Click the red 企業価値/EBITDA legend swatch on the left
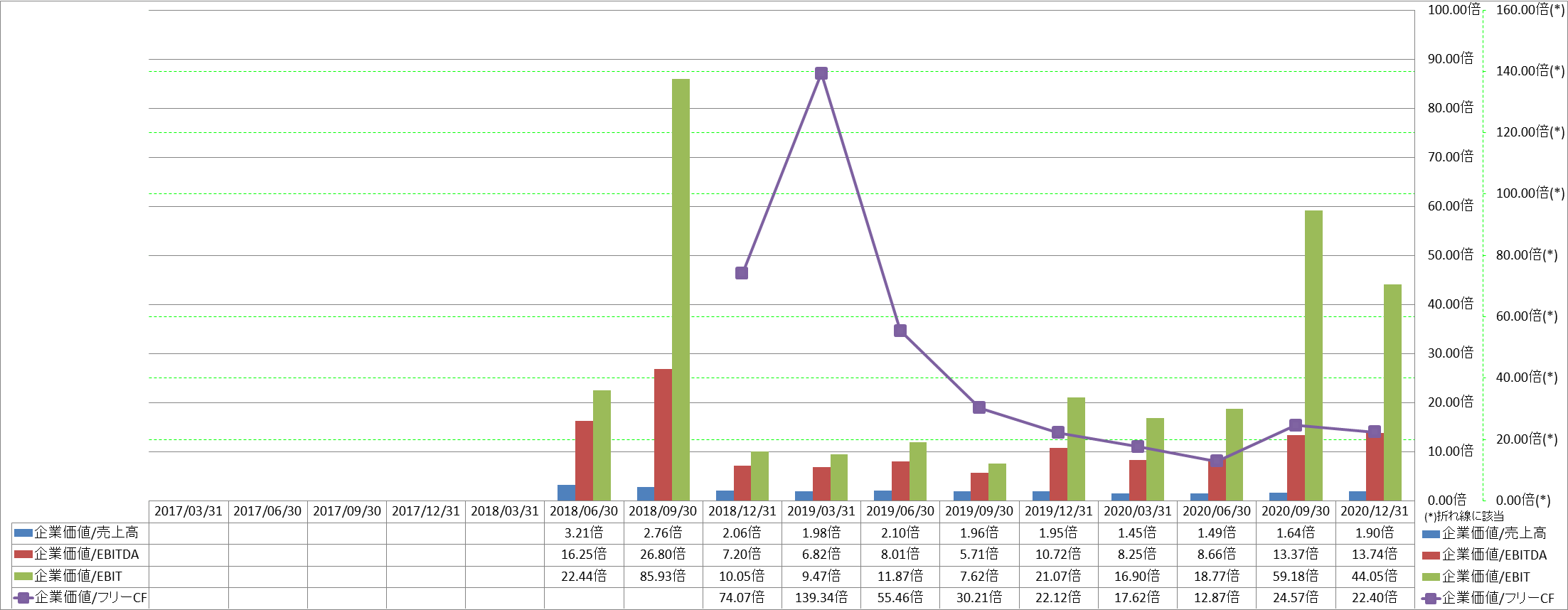The height and width of the screenshot is (610, 1568). pos(23,555)
